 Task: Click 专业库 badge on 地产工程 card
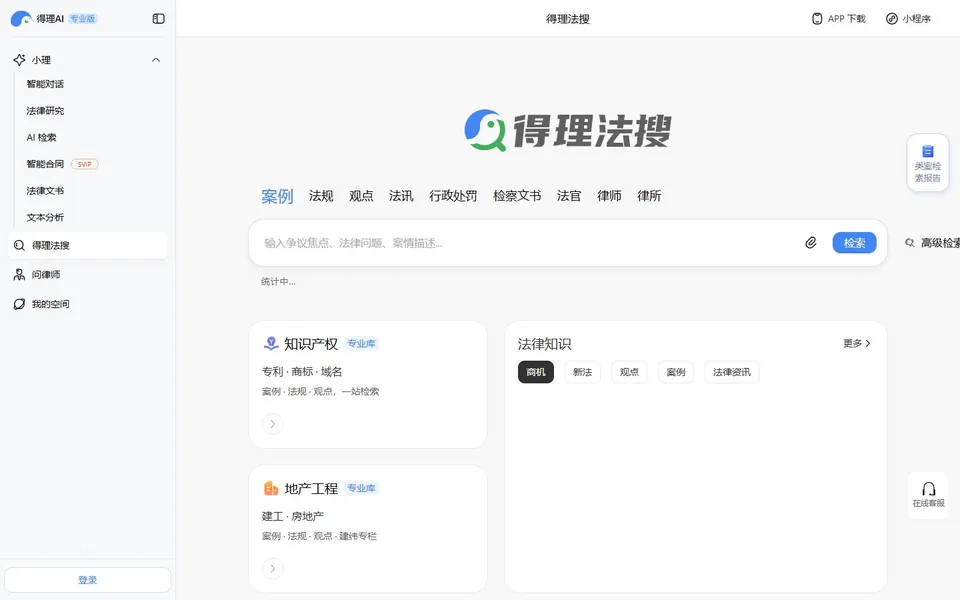[361, 488]
